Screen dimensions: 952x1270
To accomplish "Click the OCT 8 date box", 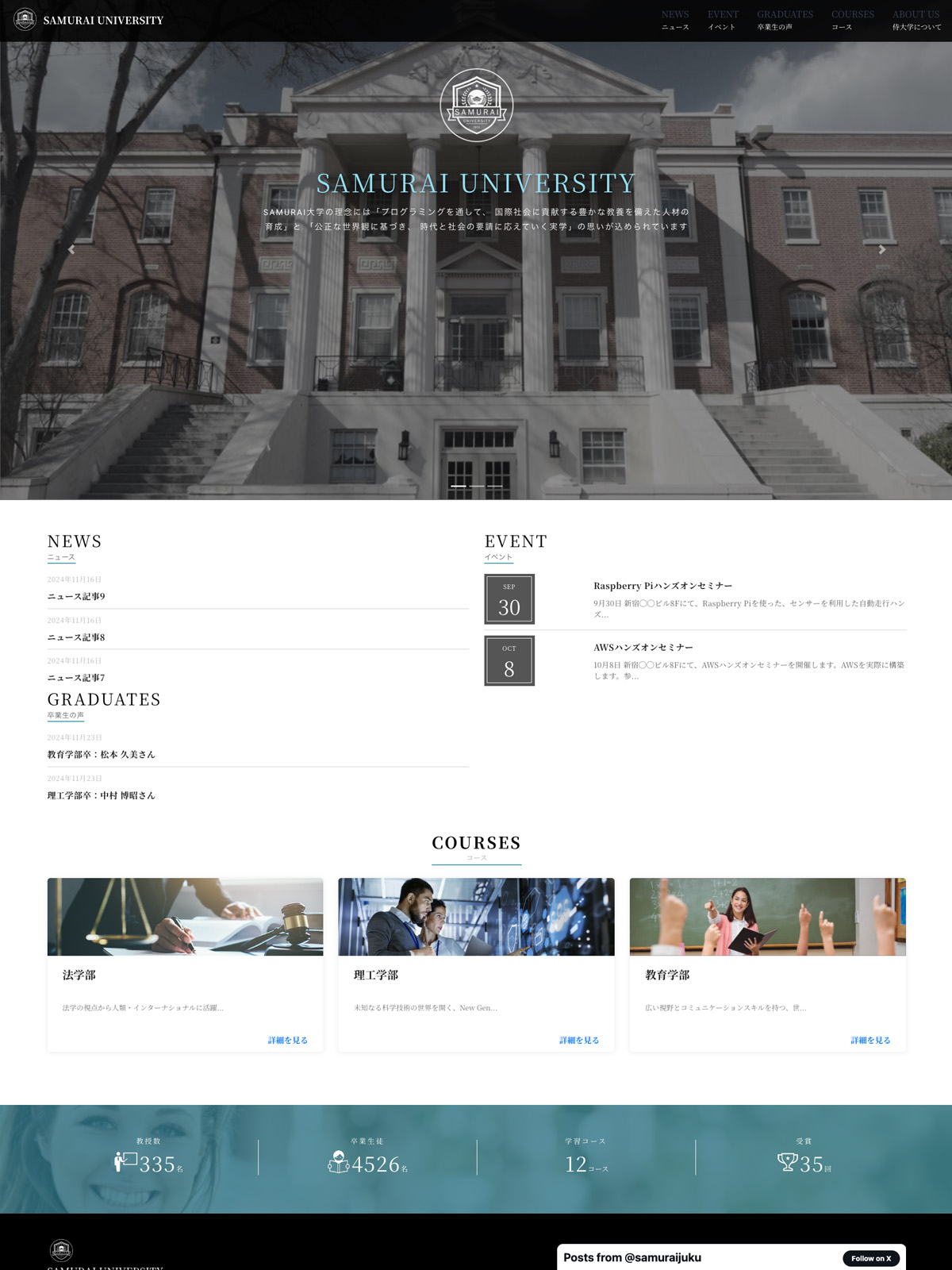I will [x=509, y=660].
